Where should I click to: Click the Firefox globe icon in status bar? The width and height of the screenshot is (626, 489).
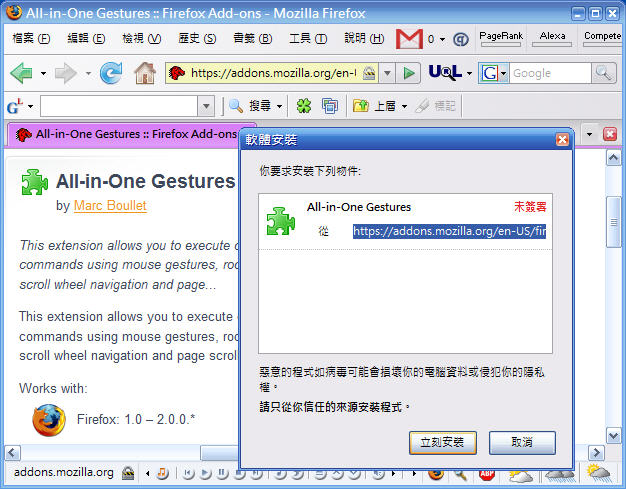click(436, 474)
